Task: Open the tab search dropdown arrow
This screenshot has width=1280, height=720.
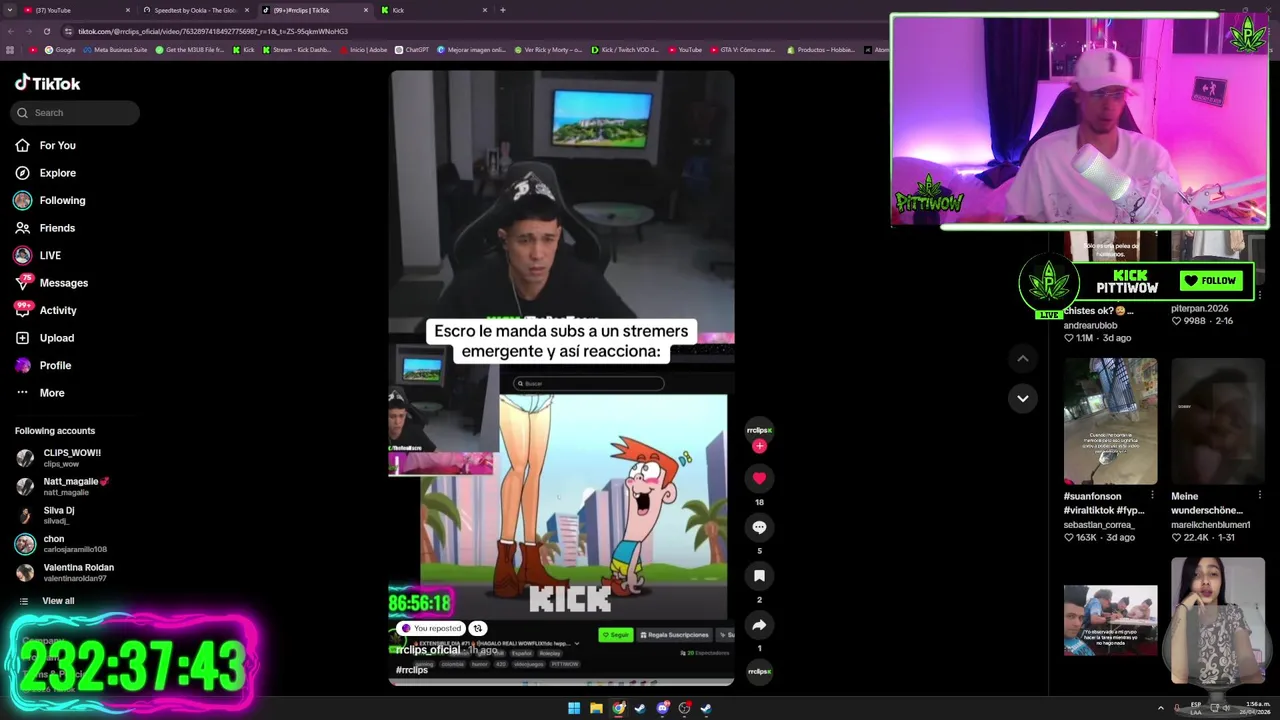Action: 9,10
